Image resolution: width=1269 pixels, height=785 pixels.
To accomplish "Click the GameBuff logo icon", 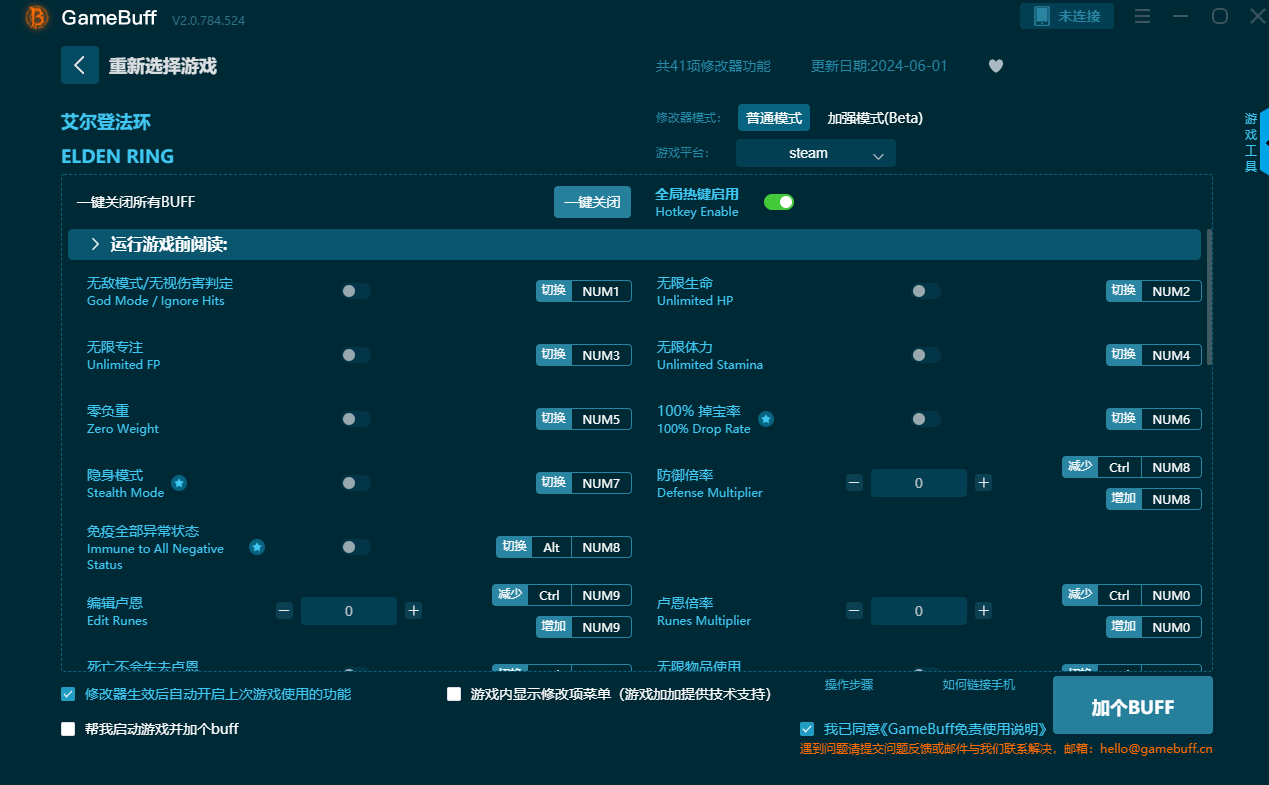I will coord(37,18).
